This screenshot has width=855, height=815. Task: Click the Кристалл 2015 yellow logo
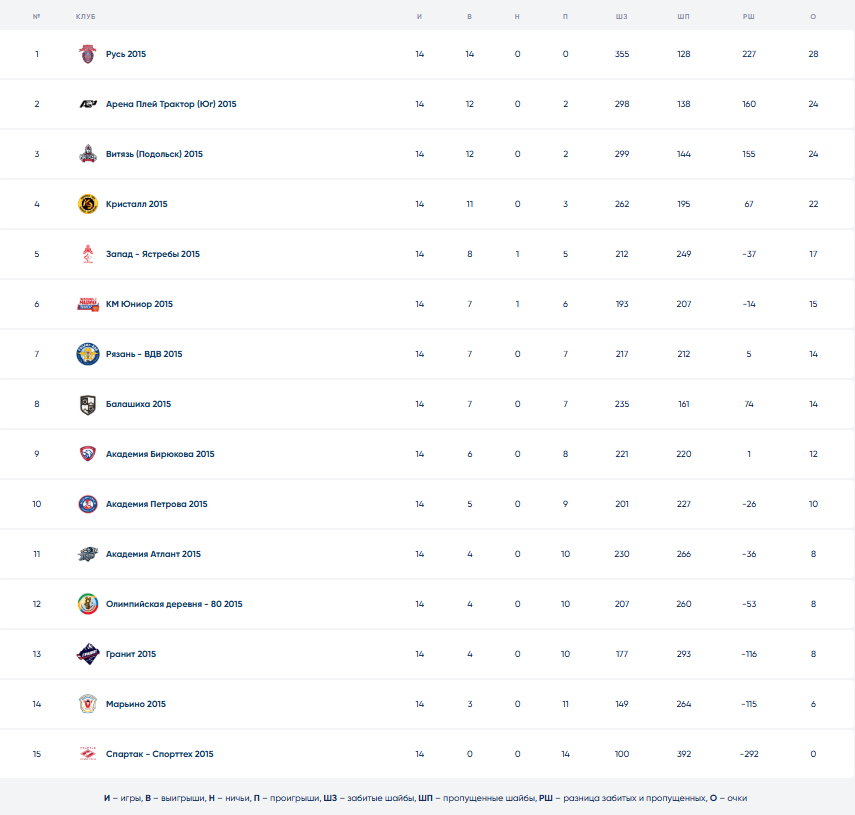point(88,204)
